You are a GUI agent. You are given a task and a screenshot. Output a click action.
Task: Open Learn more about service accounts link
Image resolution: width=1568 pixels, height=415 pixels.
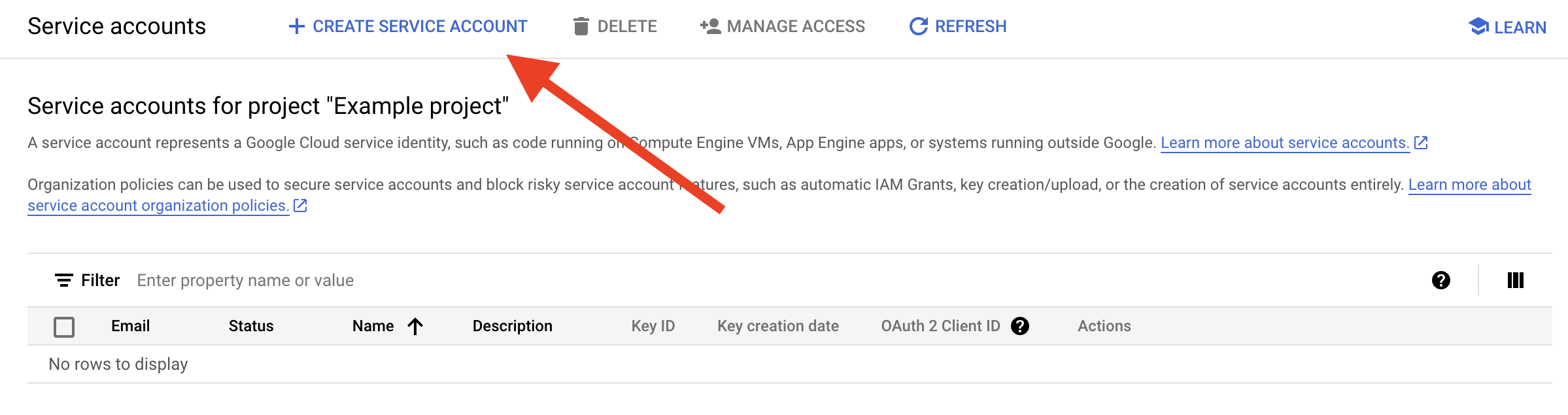pos(1284,143)
